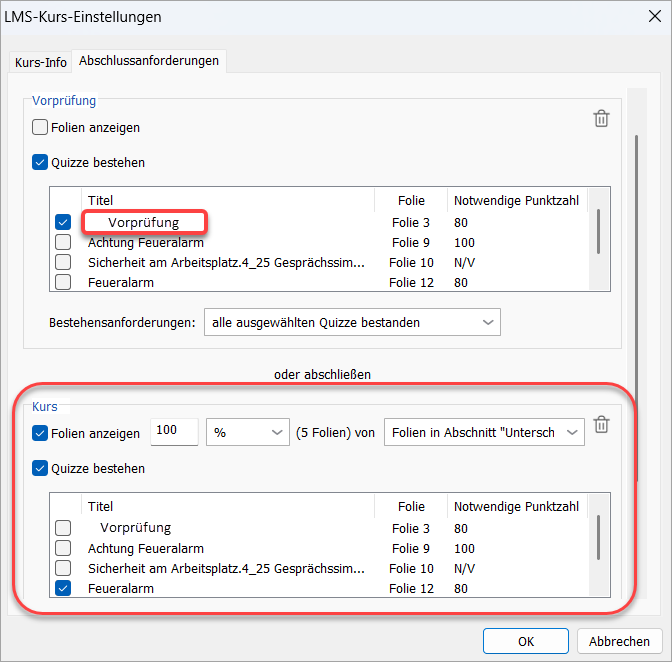Confirm settings with the OK button
Image resolution: width=672 pixels, height=662 pixels.
[x=525, y=641]
